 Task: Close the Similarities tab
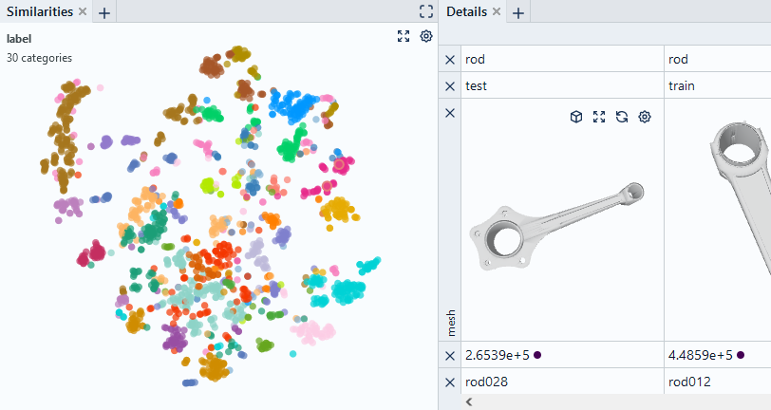83,11
